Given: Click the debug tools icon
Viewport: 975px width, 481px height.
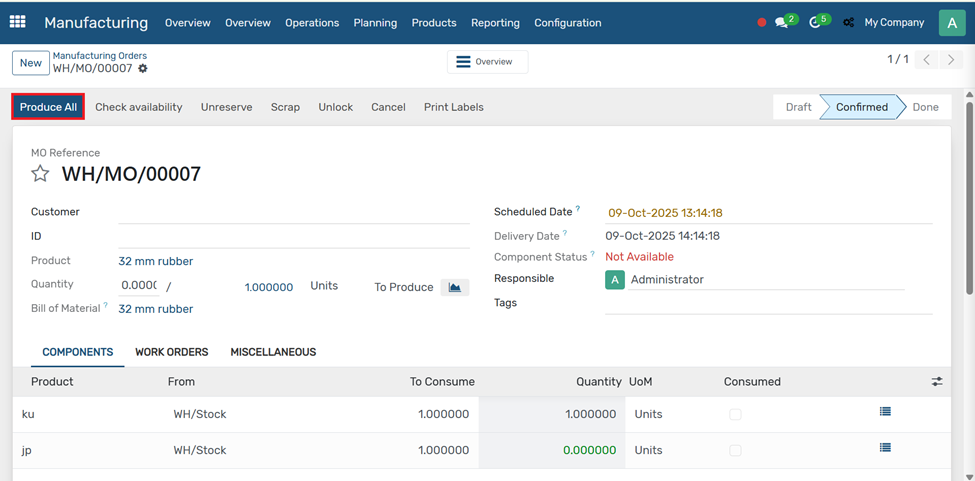Looking at the screenshot, I should pos(849,22).
